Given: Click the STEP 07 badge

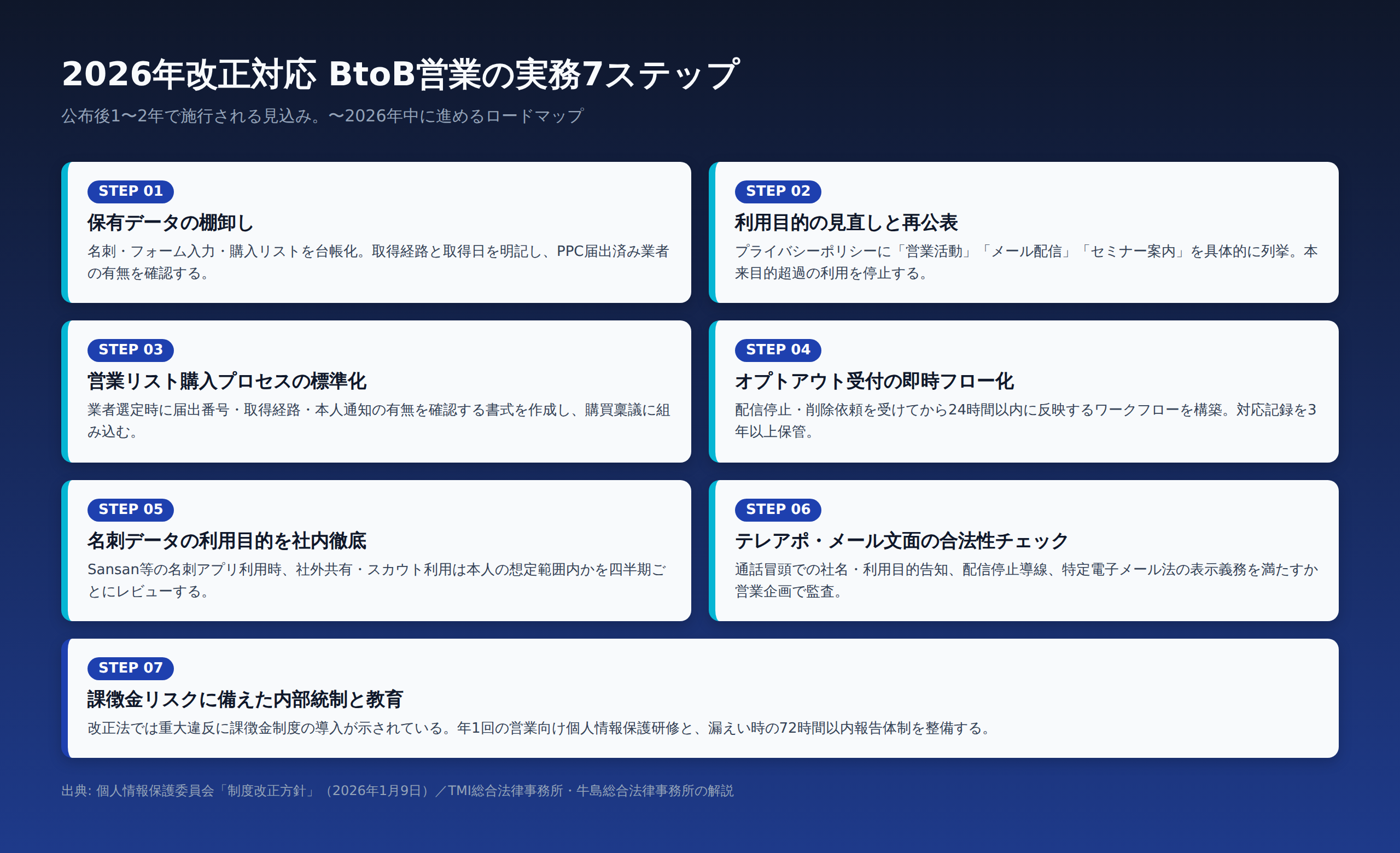Looking at the screenshot, I should click(130, 668).
